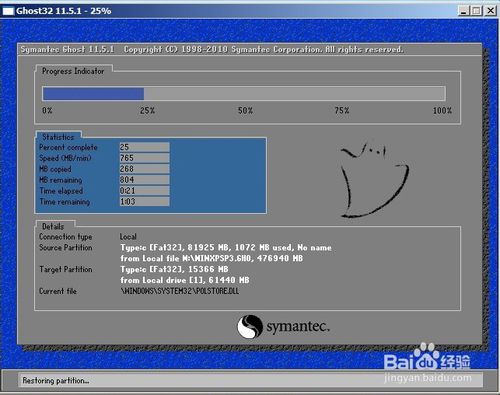Click the symantec wordmark text
Image resolution: width=500 pixels, height=395 pixels.
coord(298,327)
